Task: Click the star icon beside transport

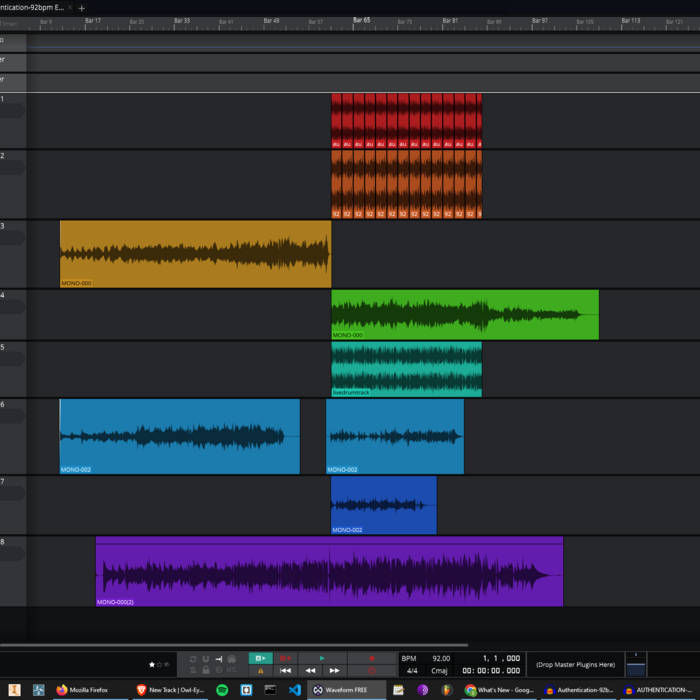Action: click(x=152, y=664)
